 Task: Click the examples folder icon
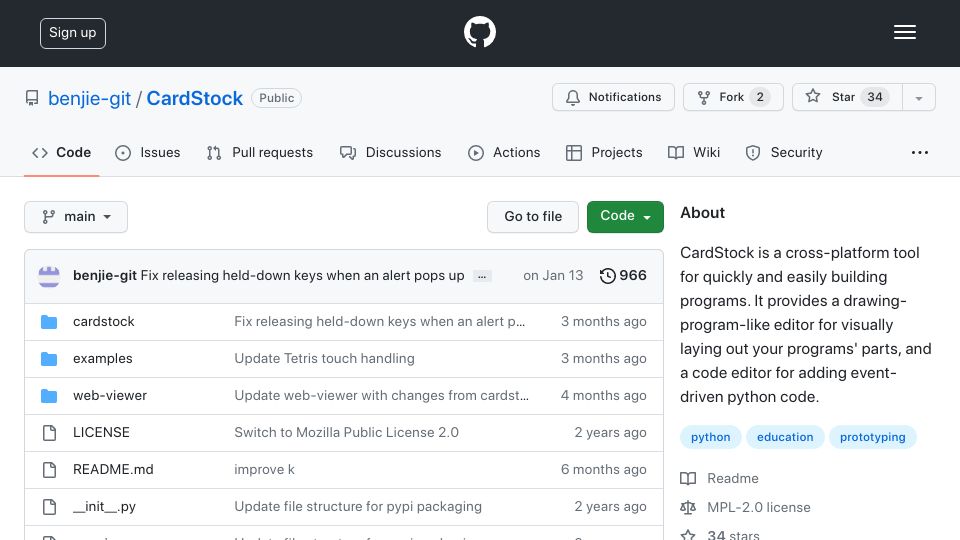(x=49, y=359)
